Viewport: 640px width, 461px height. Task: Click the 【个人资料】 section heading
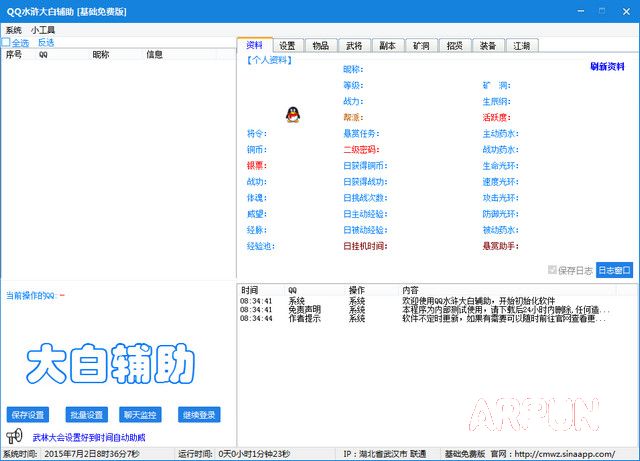click(x=270, y=60)
